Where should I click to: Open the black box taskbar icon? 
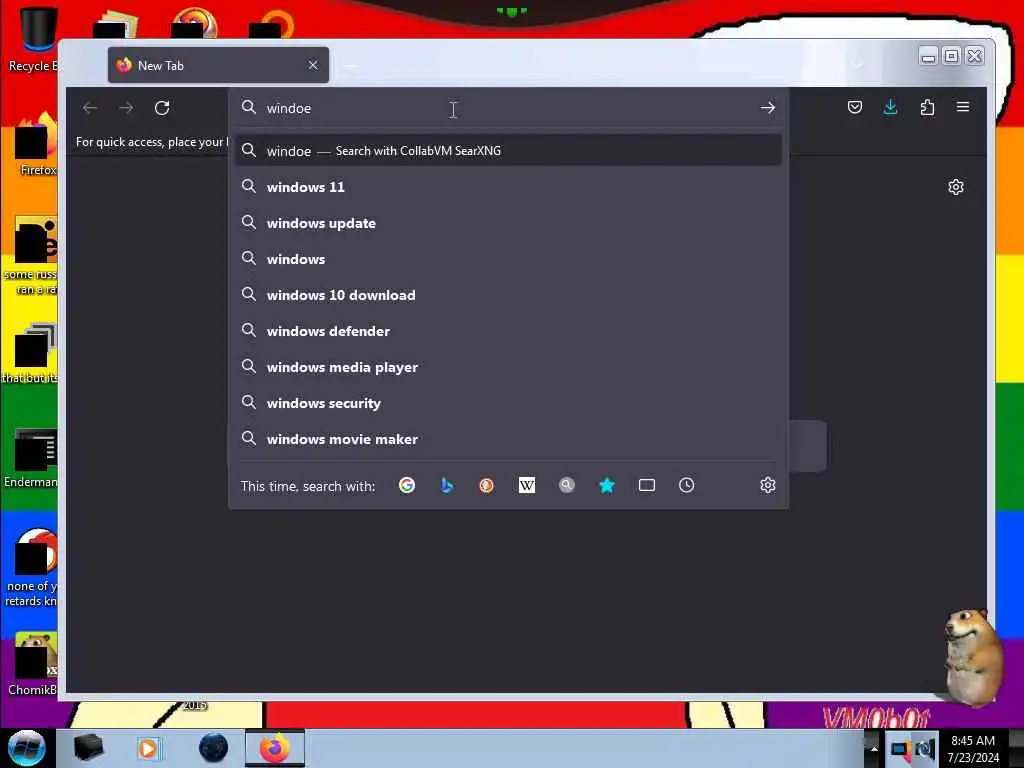point(88,748)
